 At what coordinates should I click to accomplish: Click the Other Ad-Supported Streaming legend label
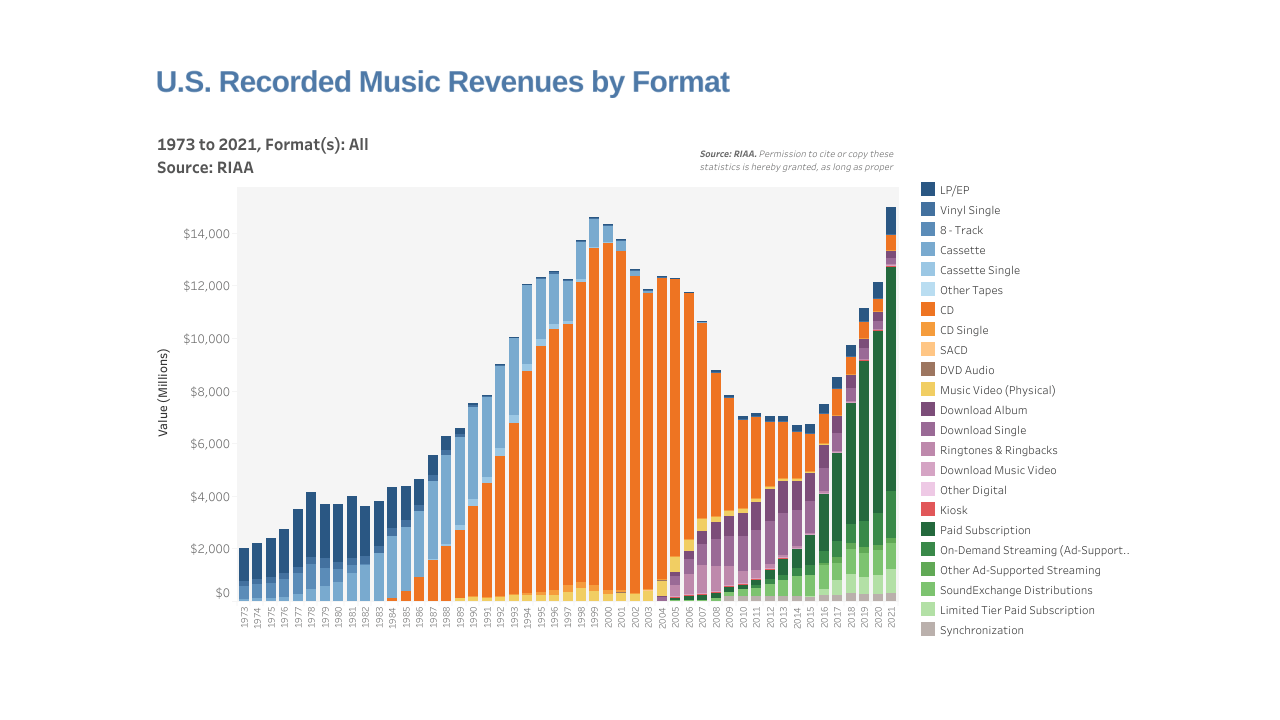tap(1020, 570)
